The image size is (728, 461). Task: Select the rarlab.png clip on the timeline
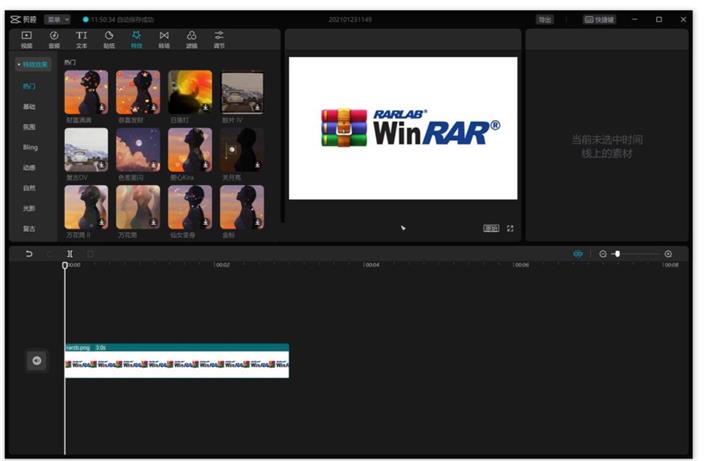click(176, 361)
